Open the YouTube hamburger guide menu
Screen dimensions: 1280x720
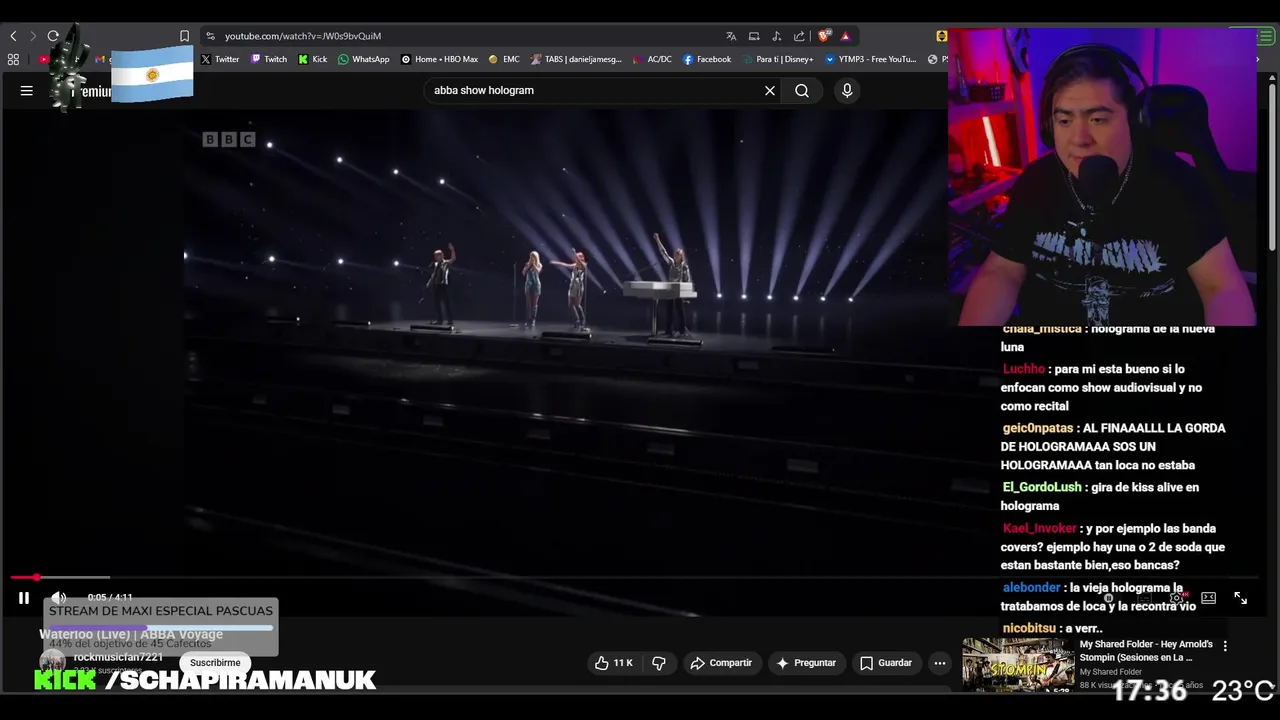tap(27, 91)
